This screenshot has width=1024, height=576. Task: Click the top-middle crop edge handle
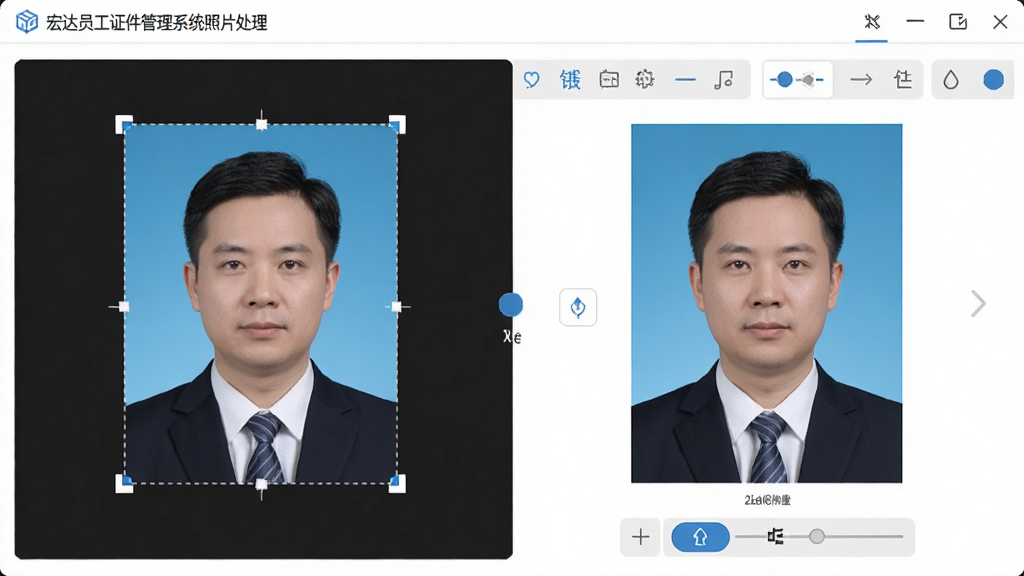click(x=261, y=124)
